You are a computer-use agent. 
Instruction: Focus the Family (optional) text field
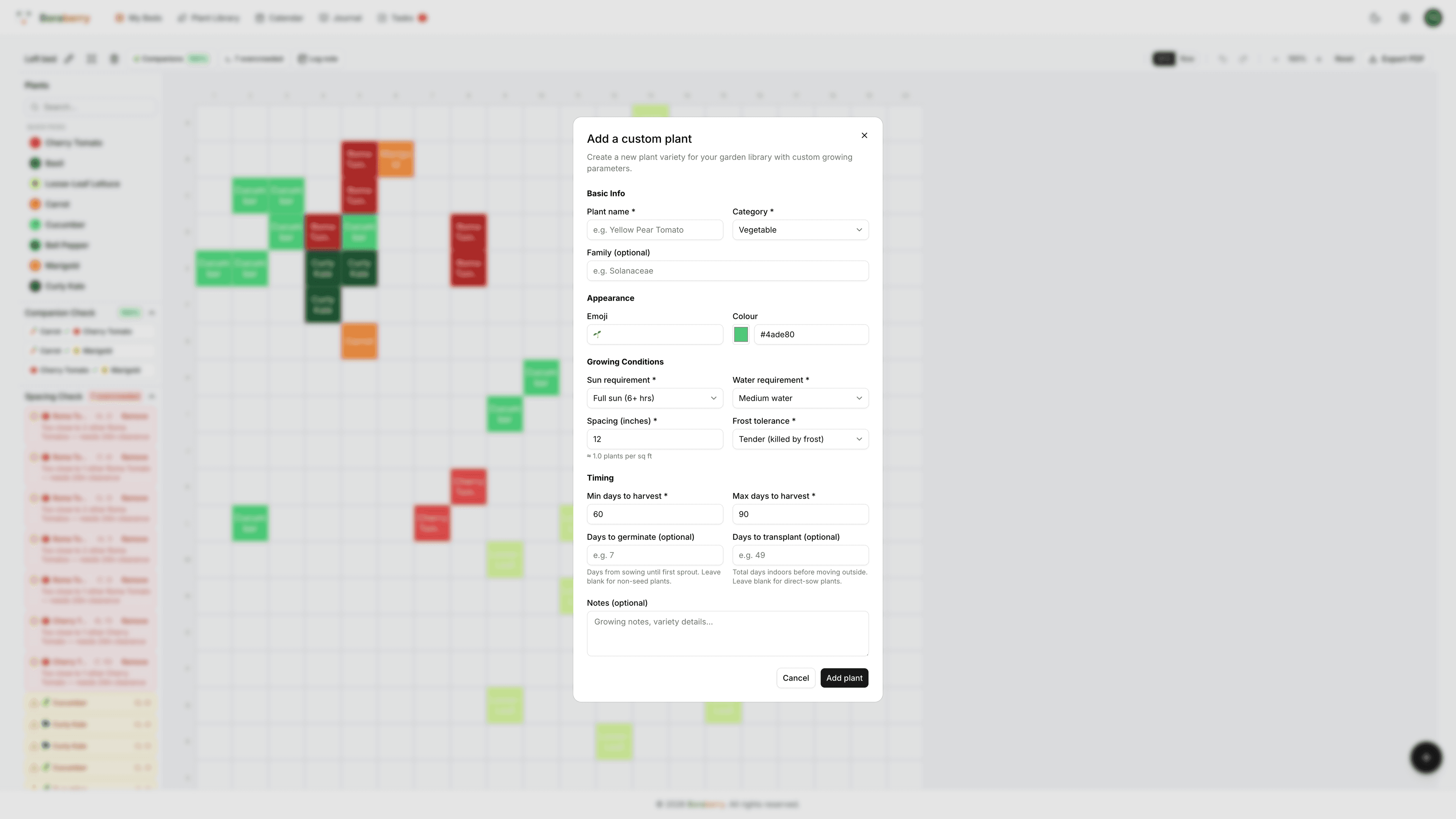pos(728,271)
